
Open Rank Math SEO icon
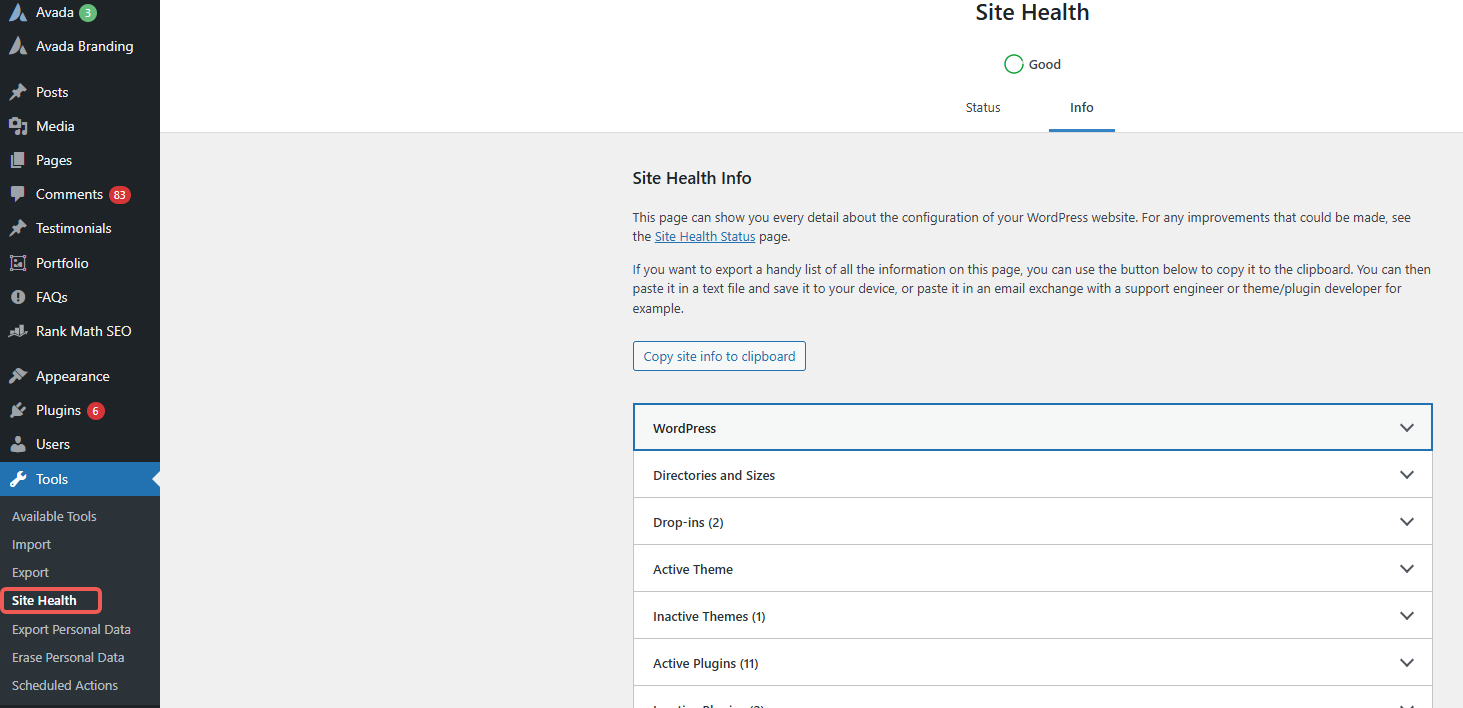18,331
